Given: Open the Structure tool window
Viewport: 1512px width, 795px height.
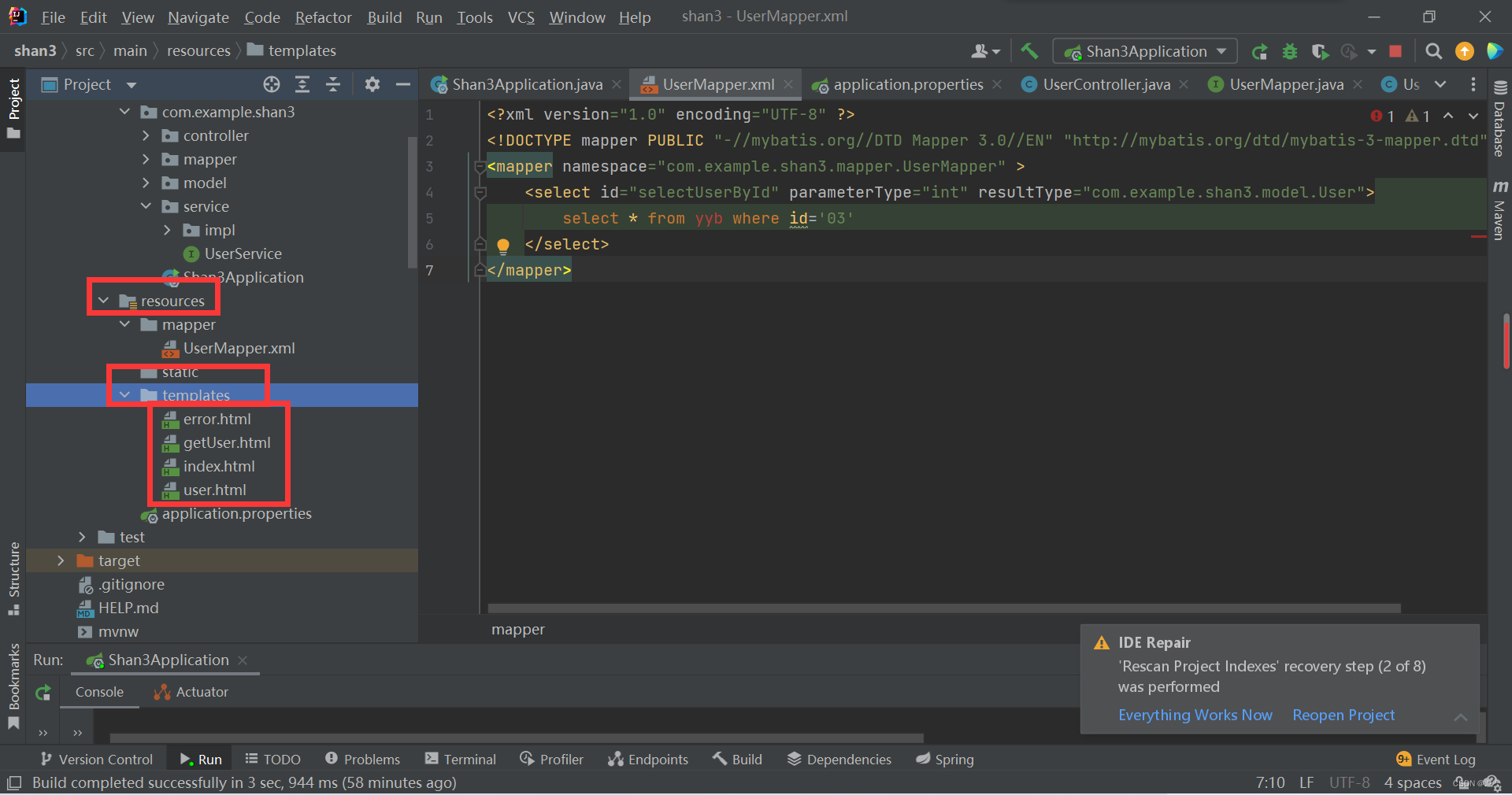Looking at the screenshot, I should [13, 579].
